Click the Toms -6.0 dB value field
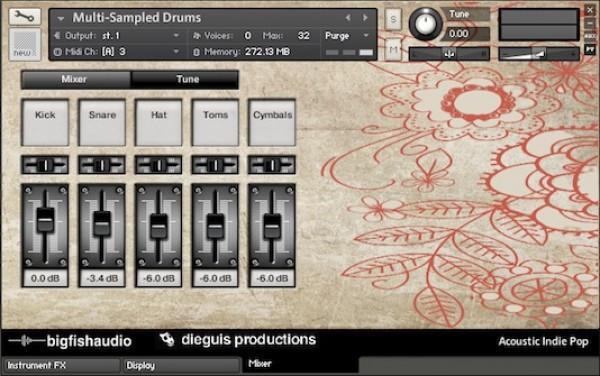The image size is (600, 376). click(x=215, y=278)
